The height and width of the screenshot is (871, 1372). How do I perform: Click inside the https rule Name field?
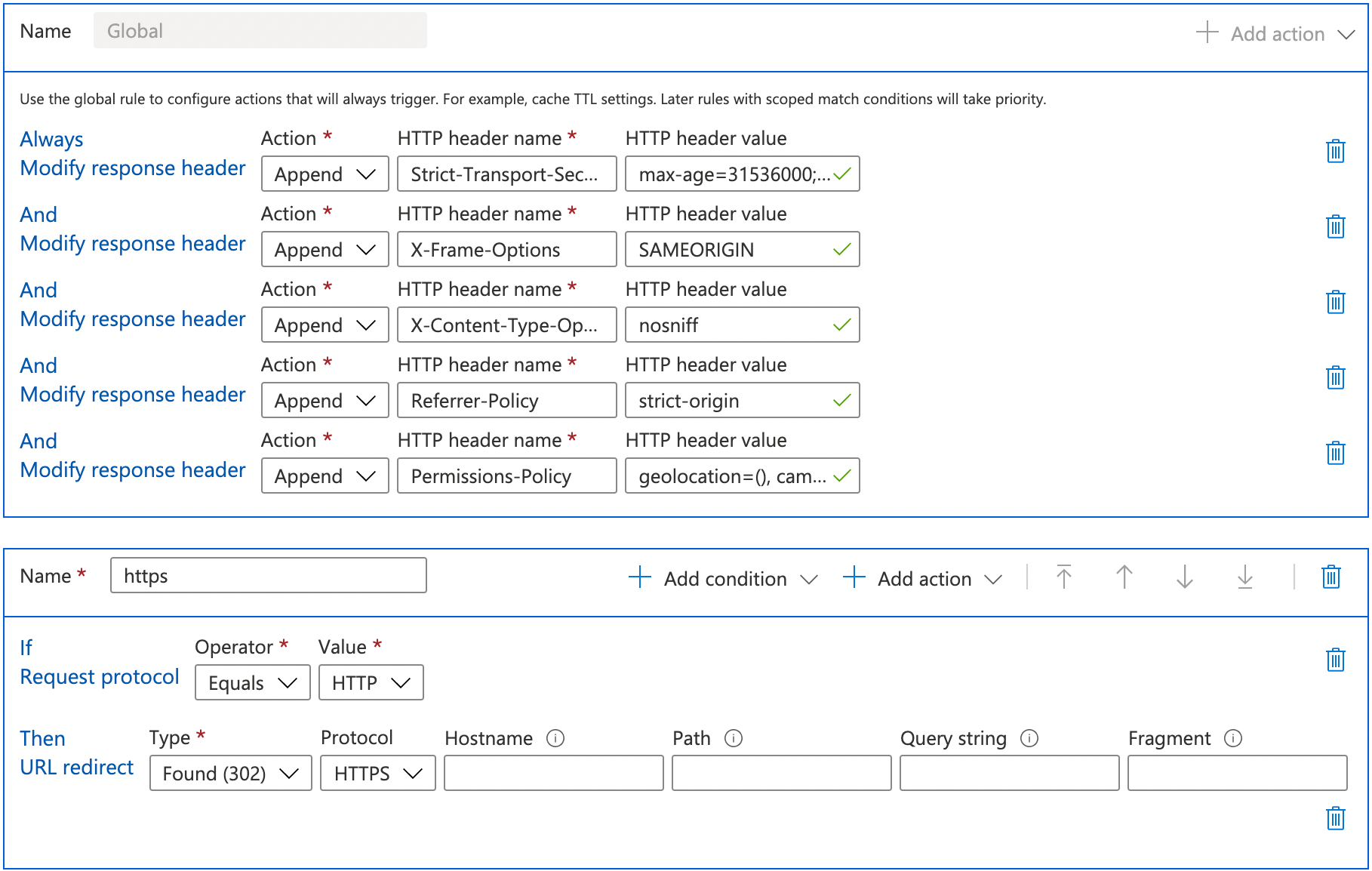point(268,575)
